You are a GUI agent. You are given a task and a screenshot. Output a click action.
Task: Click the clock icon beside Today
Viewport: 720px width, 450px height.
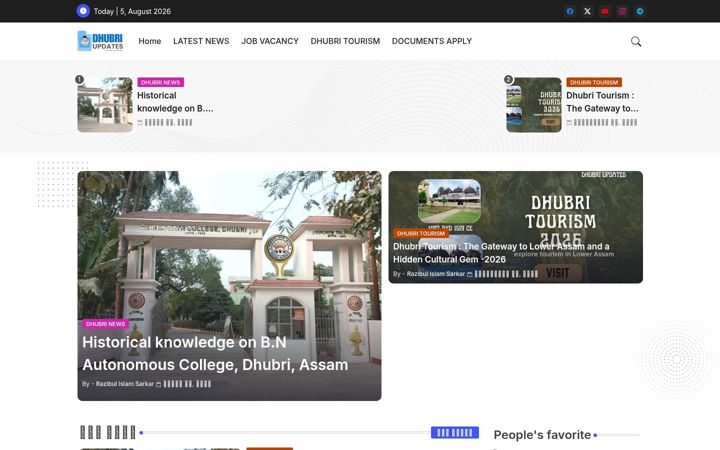tap(83, 11)
